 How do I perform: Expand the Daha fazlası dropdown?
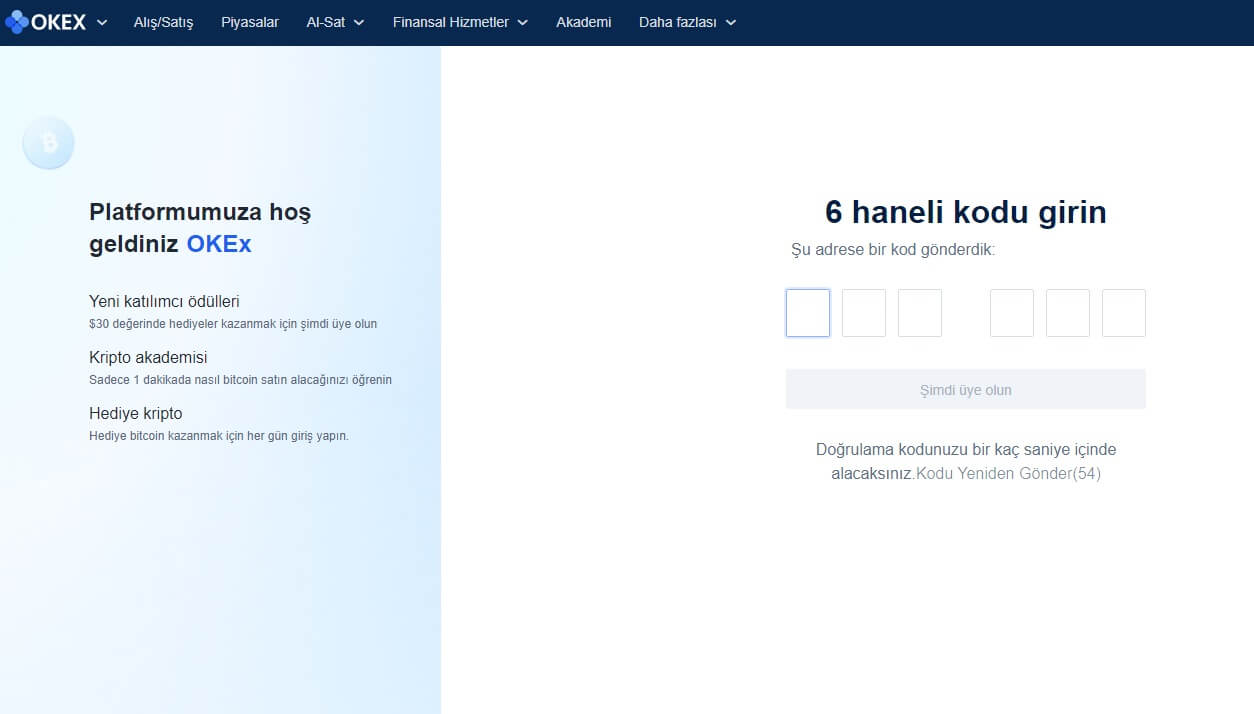pos(687,22)
